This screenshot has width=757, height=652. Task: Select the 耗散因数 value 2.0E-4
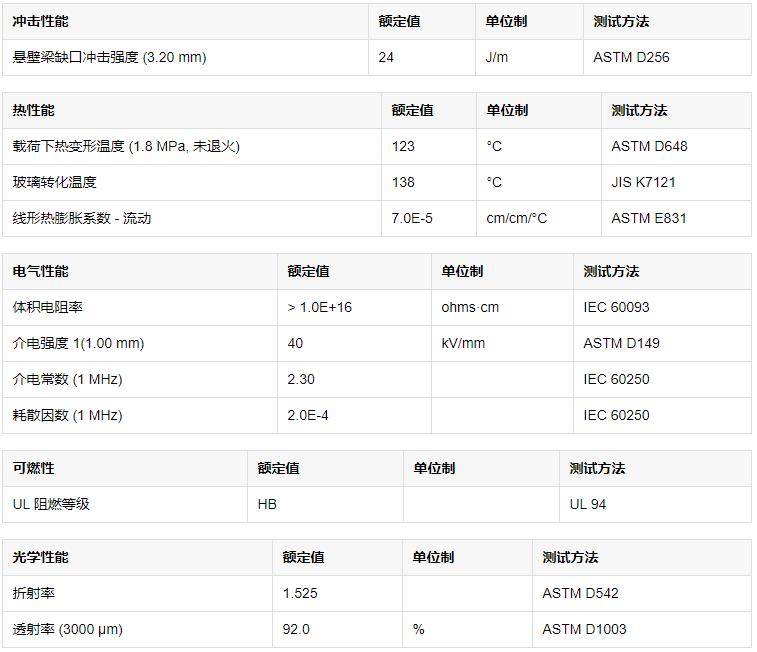(x=308, y=415)
